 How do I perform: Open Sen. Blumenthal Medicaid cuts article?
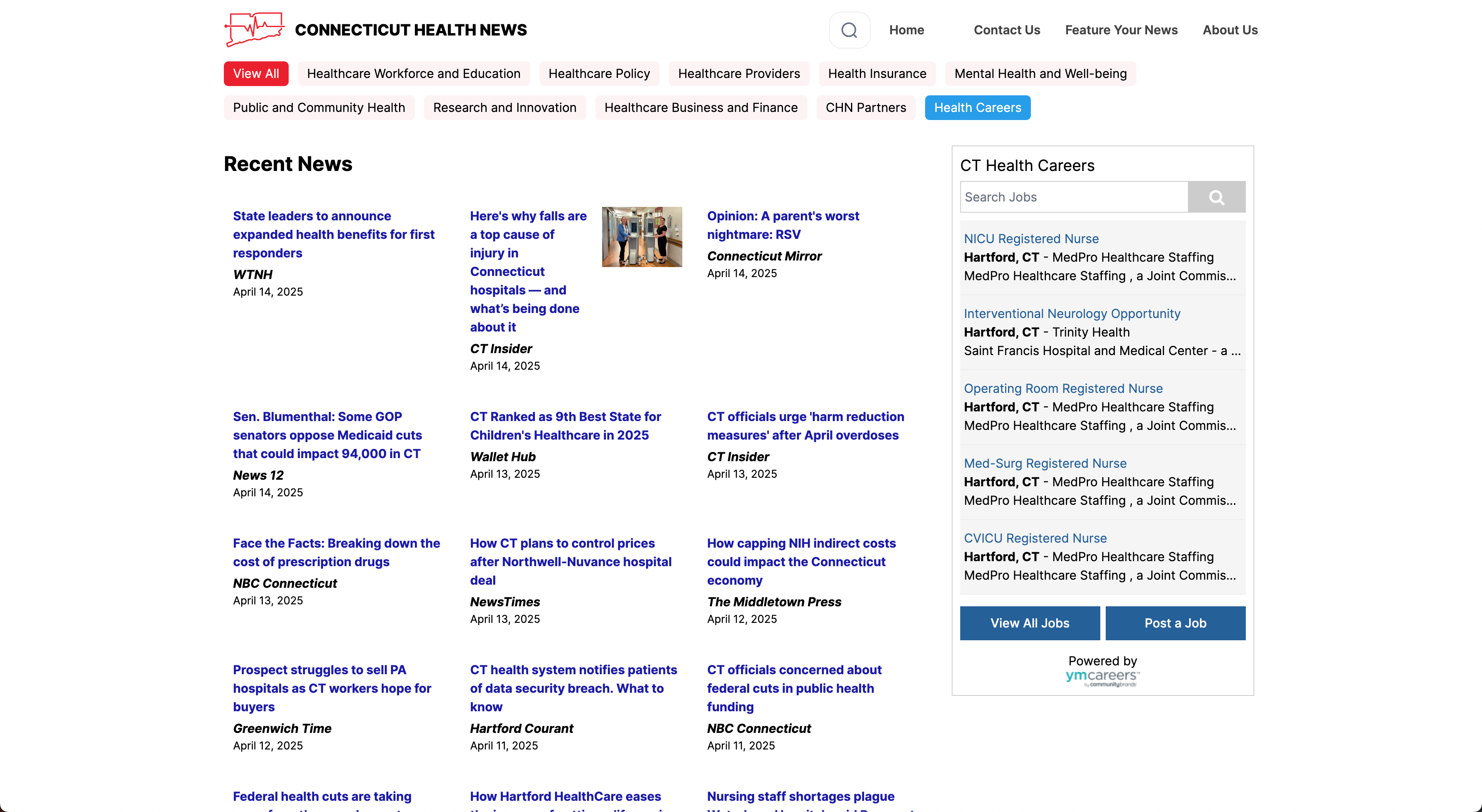[x=327, y=435]
